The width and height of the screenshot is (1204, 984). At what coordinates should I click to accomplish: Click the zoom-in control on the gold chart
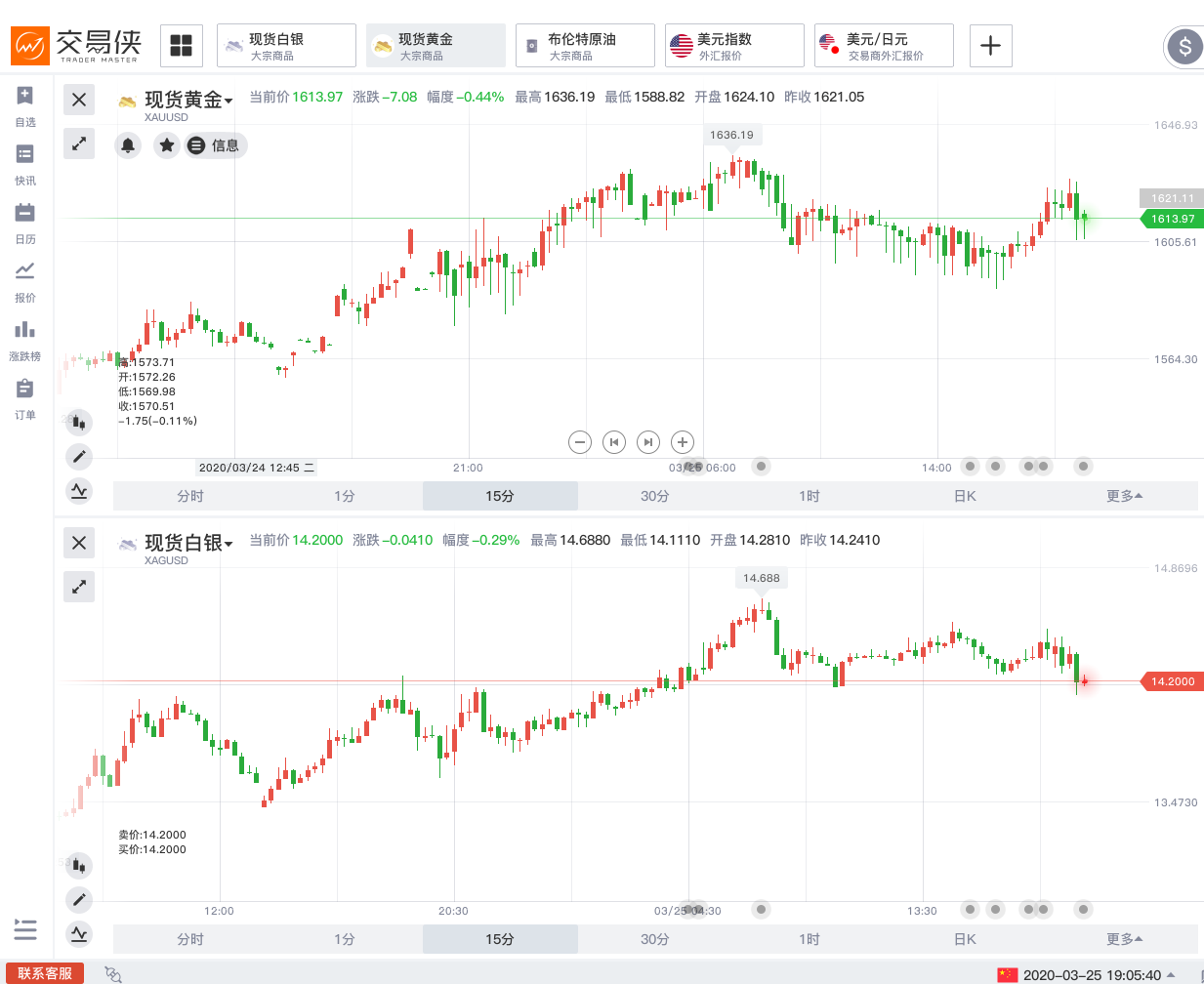click(682, 442)
